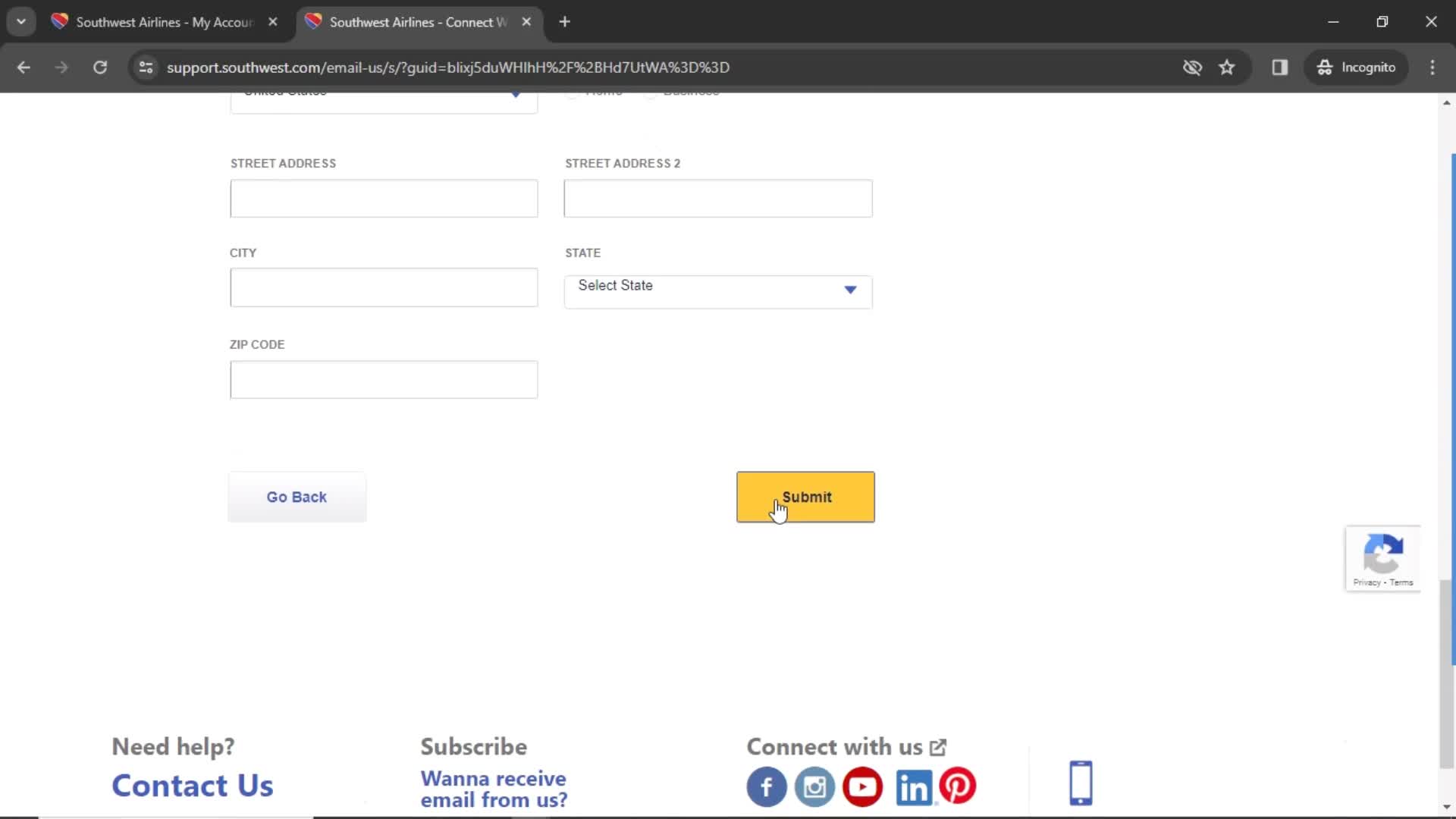Click the Zip Code input field
Viewport: 1456px width, 819px height.
[x=383, y=379]
